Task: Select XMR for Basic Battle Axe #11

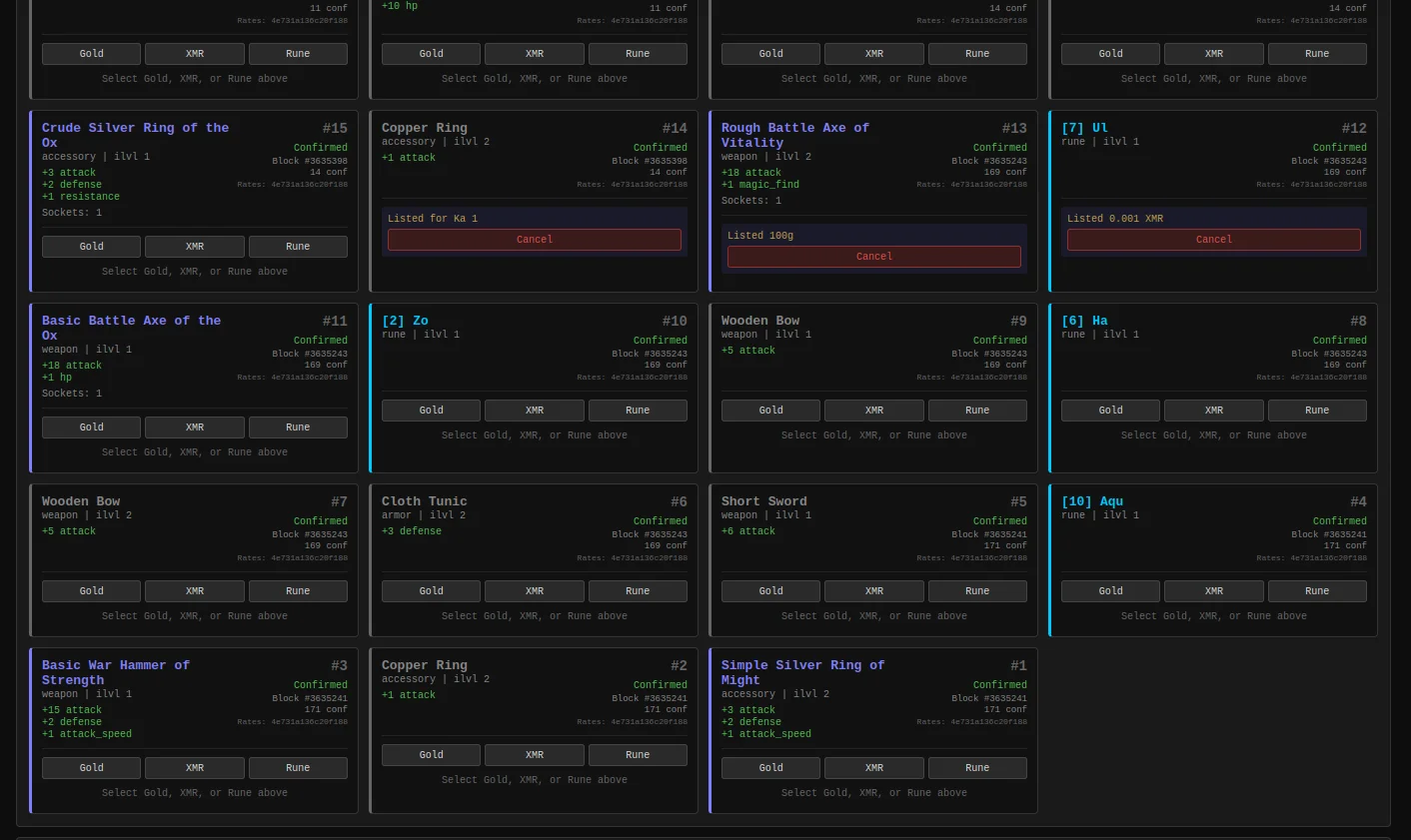Action: 194,427
